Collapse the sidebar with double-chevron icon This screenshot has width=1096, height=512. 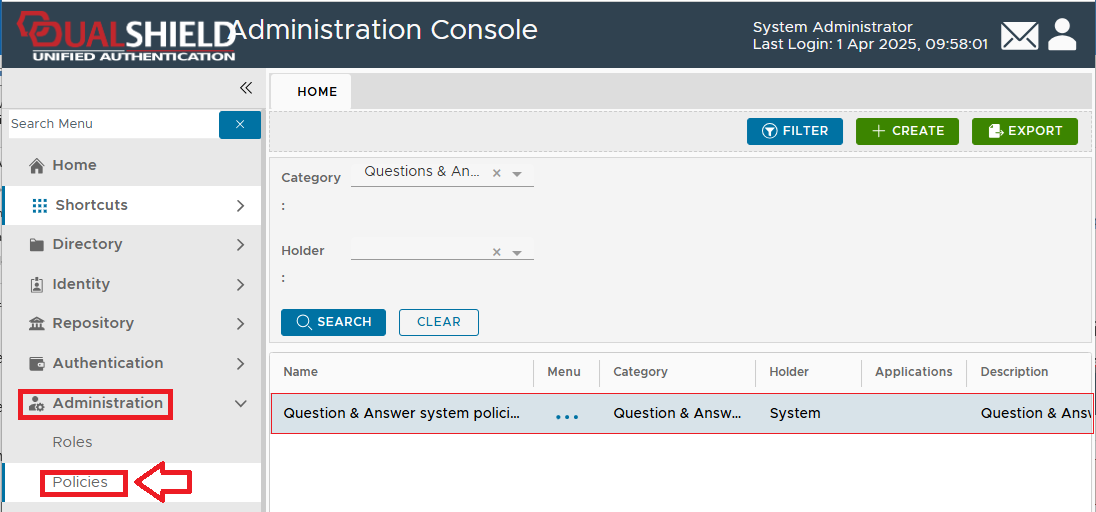tap(246, 88)
